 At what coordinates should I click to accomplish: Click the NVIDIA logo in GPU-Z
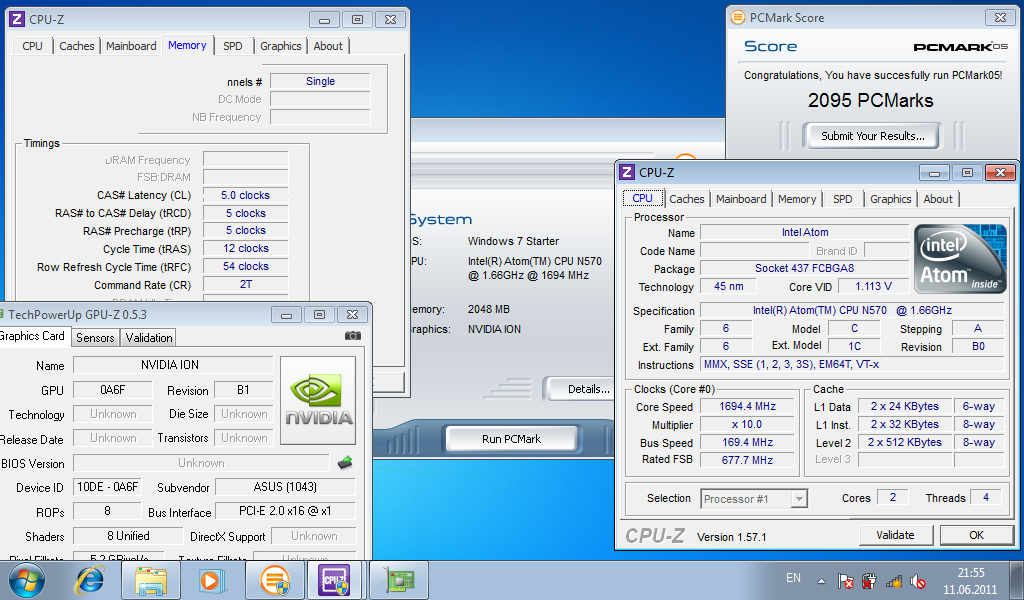(318, 400)
